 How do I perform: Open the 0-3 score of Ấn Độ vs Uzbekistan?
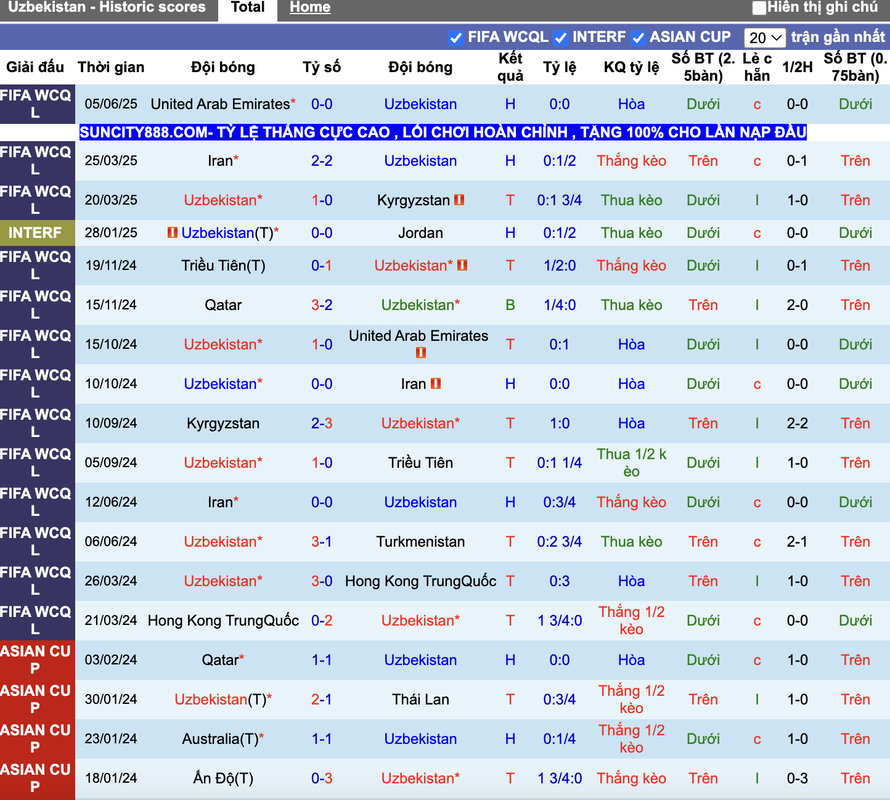pyautogui.click(x=322, y=778)
